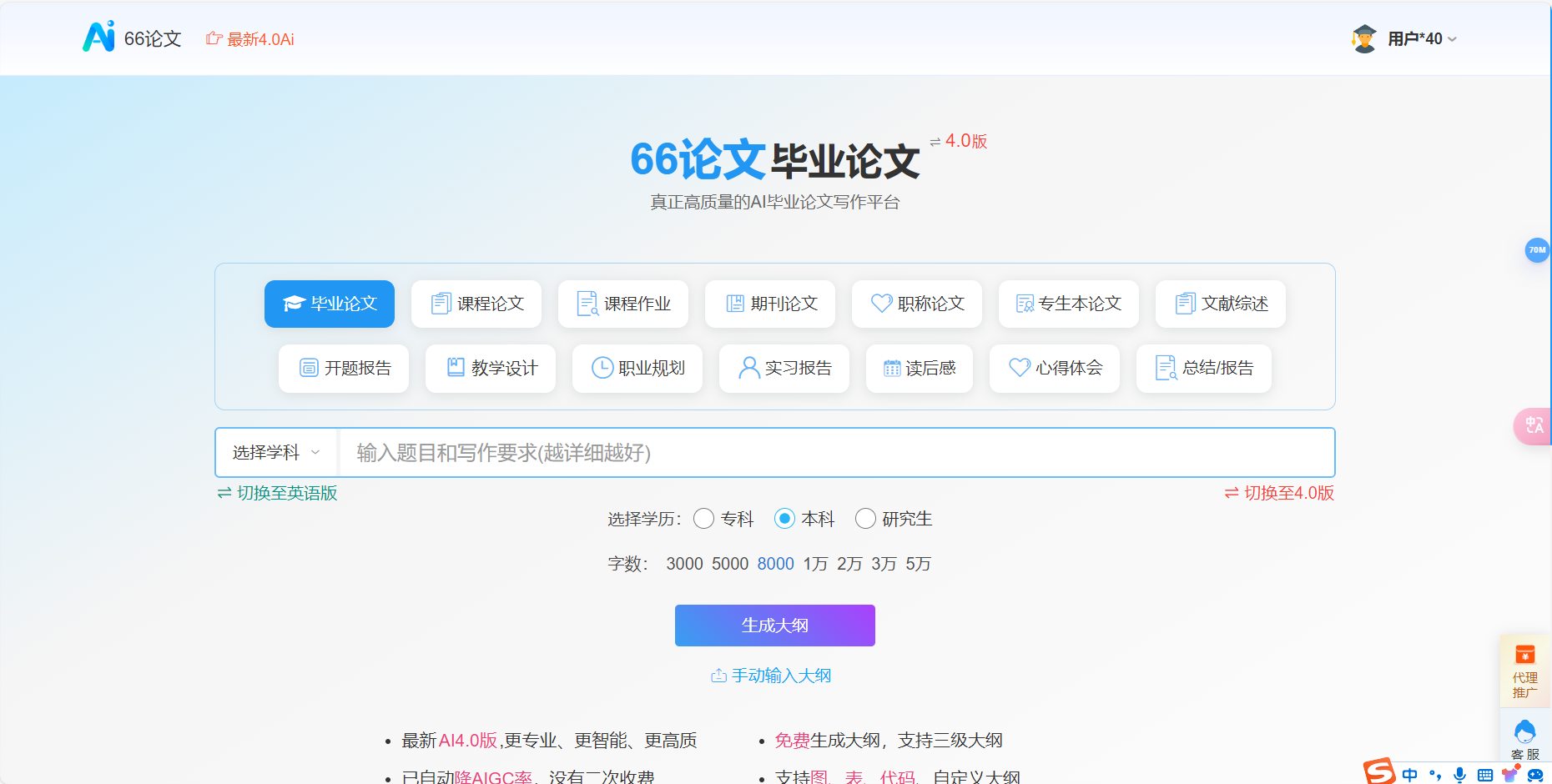The image size is (1552, 784).
Task: Switch to the 开题报告 tab
Action: coord(343,368)
